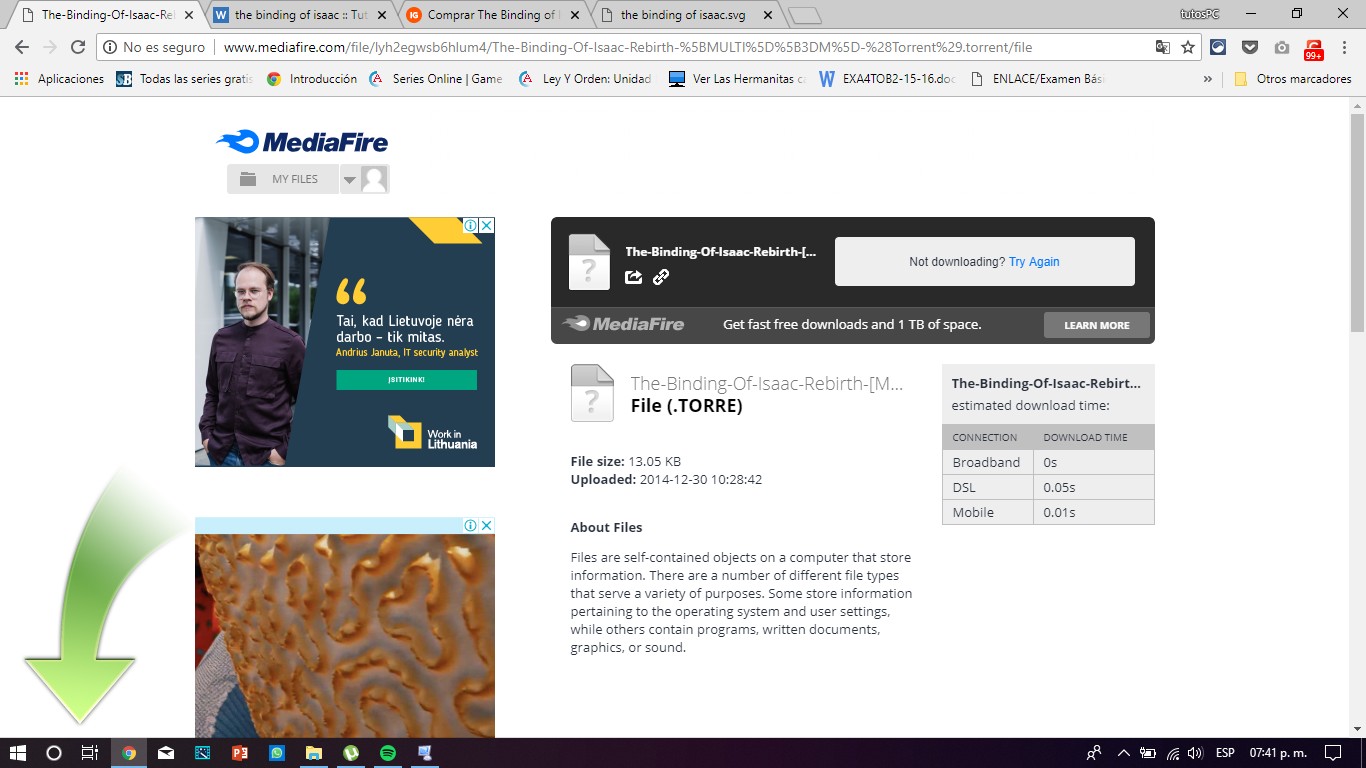
Task: Click 'No es seguro' site info
Action: [x=155, y=47]
